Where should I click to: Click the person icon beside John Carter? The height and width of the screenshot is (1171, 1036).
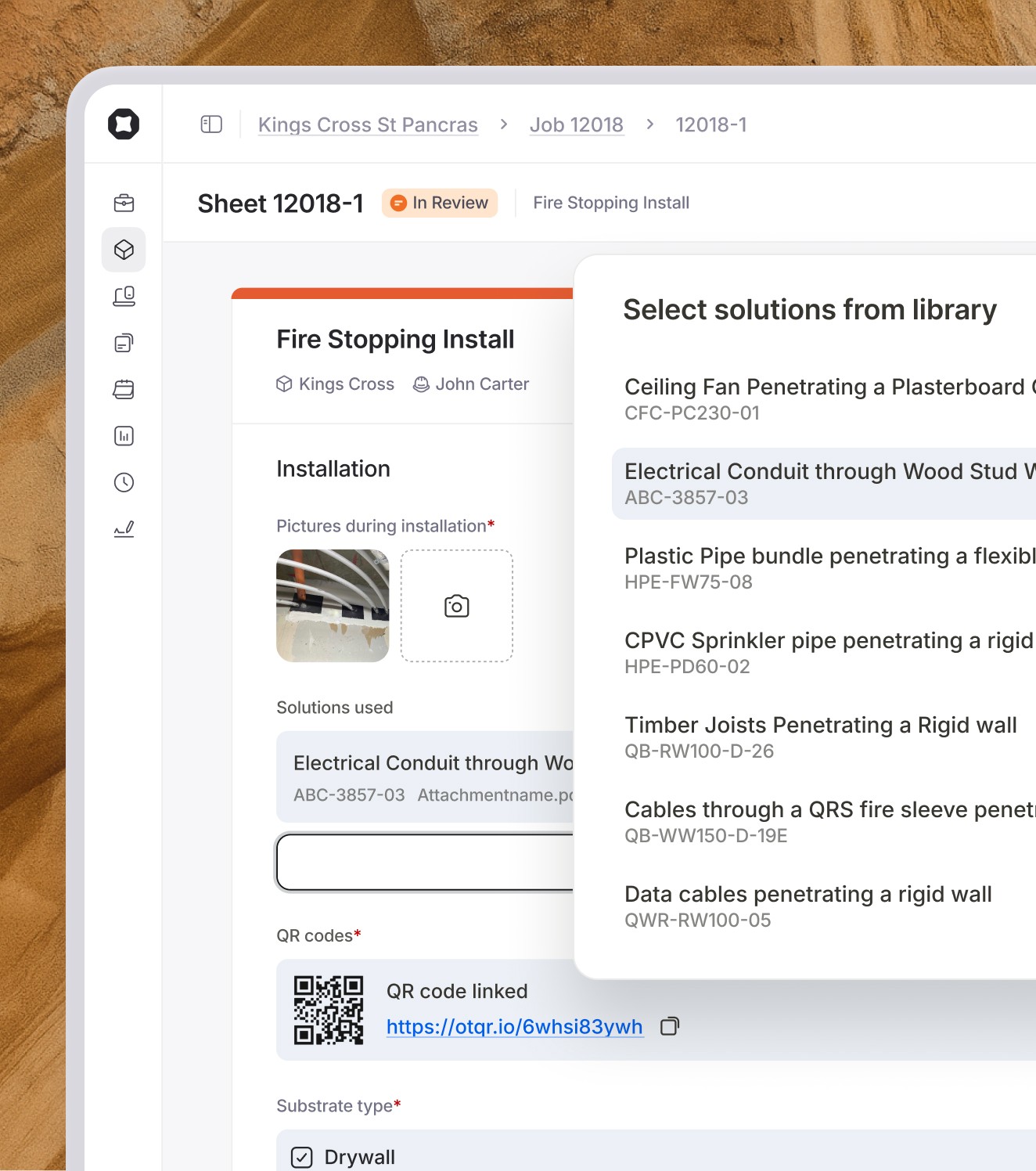[421, 384]
